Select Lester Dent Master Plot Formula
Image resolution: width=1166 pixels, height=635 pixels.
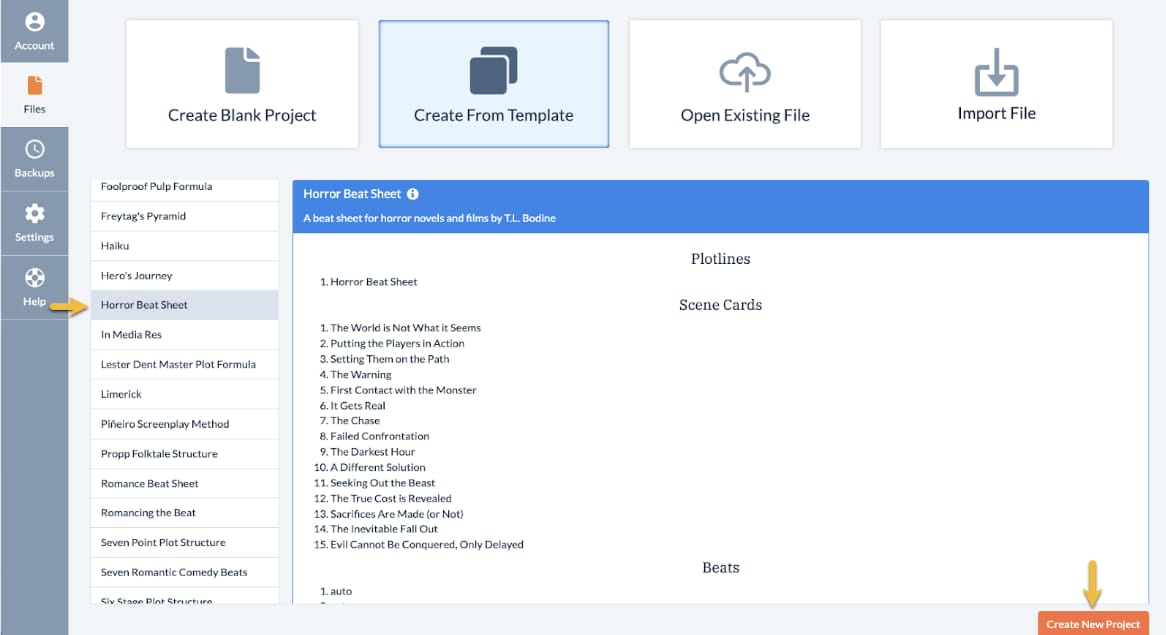(178, 365)
